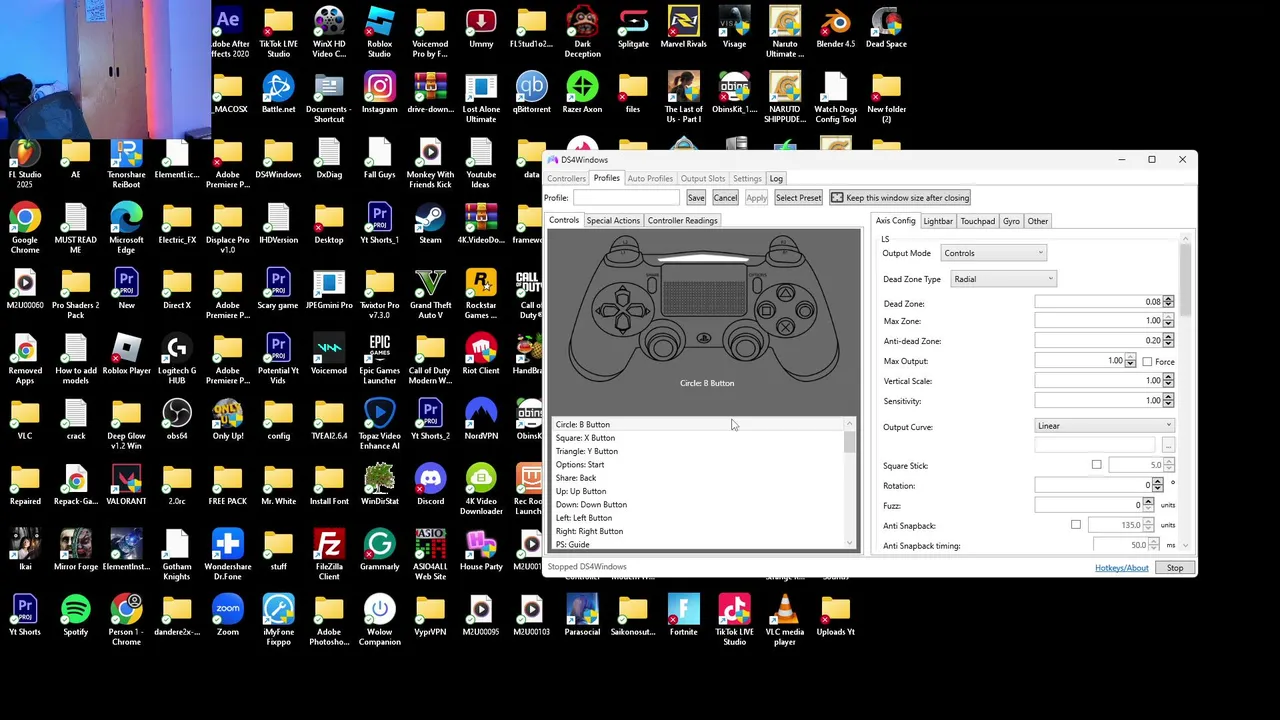
Task: Switch to the Gyro tab
Action: (x=1011, y=221)
